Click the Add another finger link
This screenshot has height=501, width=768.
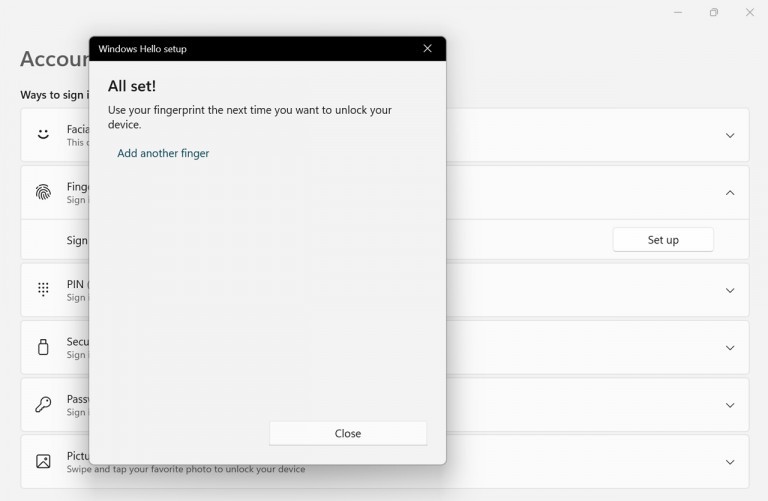click(163, 153)
